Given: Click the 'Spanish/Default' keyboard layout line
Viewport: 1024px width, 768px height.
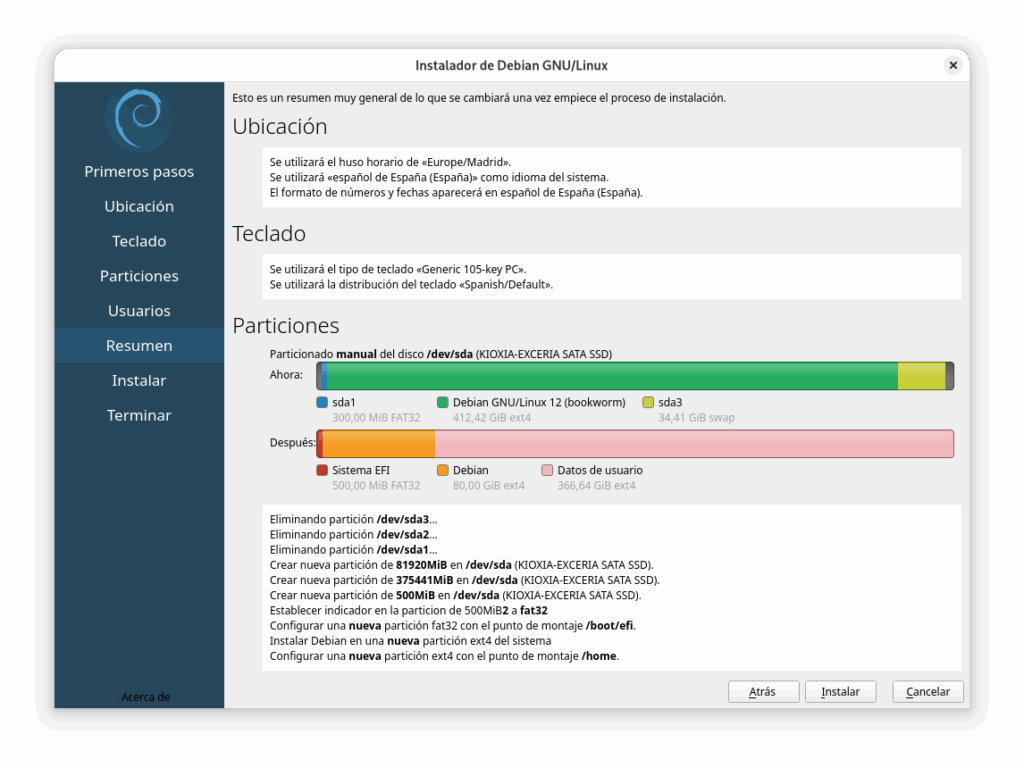Looking at the screenshot, I should [411, 285].
